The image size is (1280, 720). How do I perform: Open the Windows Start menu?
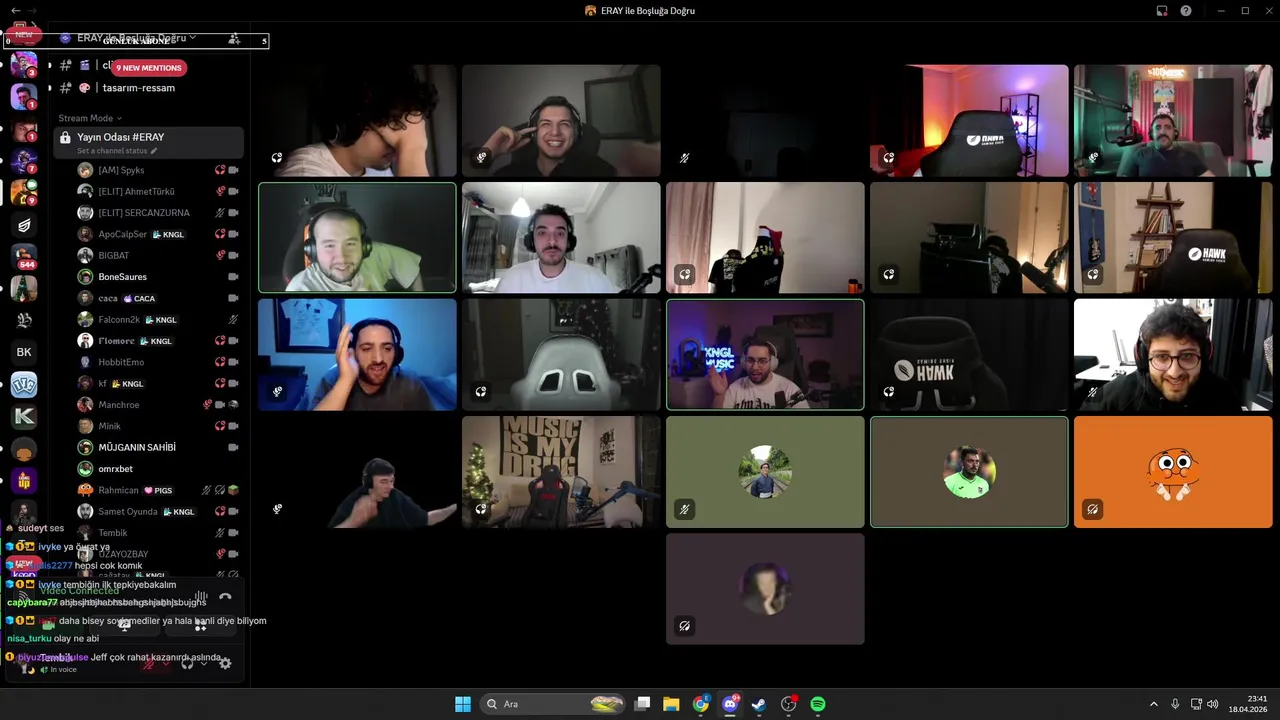point(463,704)
